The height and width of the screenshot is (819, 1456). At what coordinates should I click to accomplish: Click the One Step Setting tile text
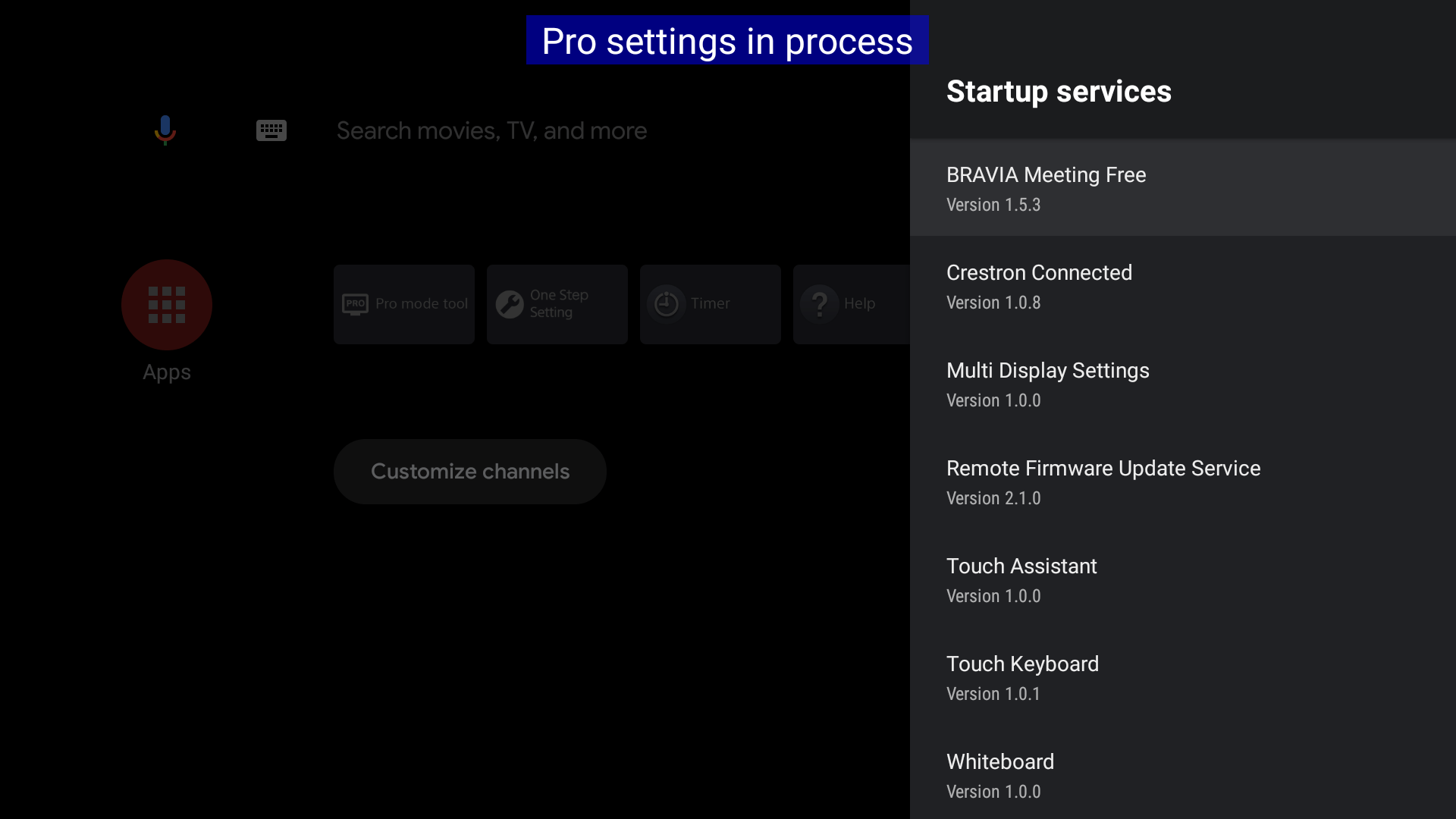pyautogui.click(x=559, y=303)
